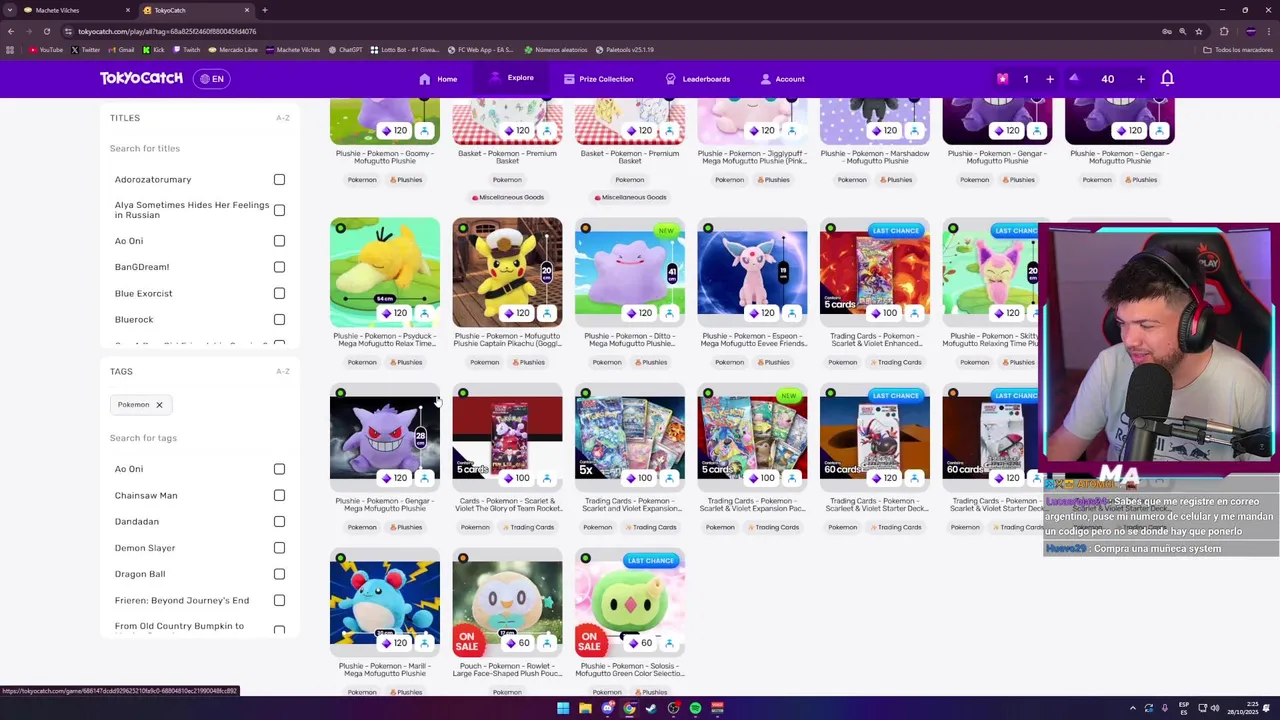Open the Account menu
Screen dimensions: 1280x720
(782, 79)
